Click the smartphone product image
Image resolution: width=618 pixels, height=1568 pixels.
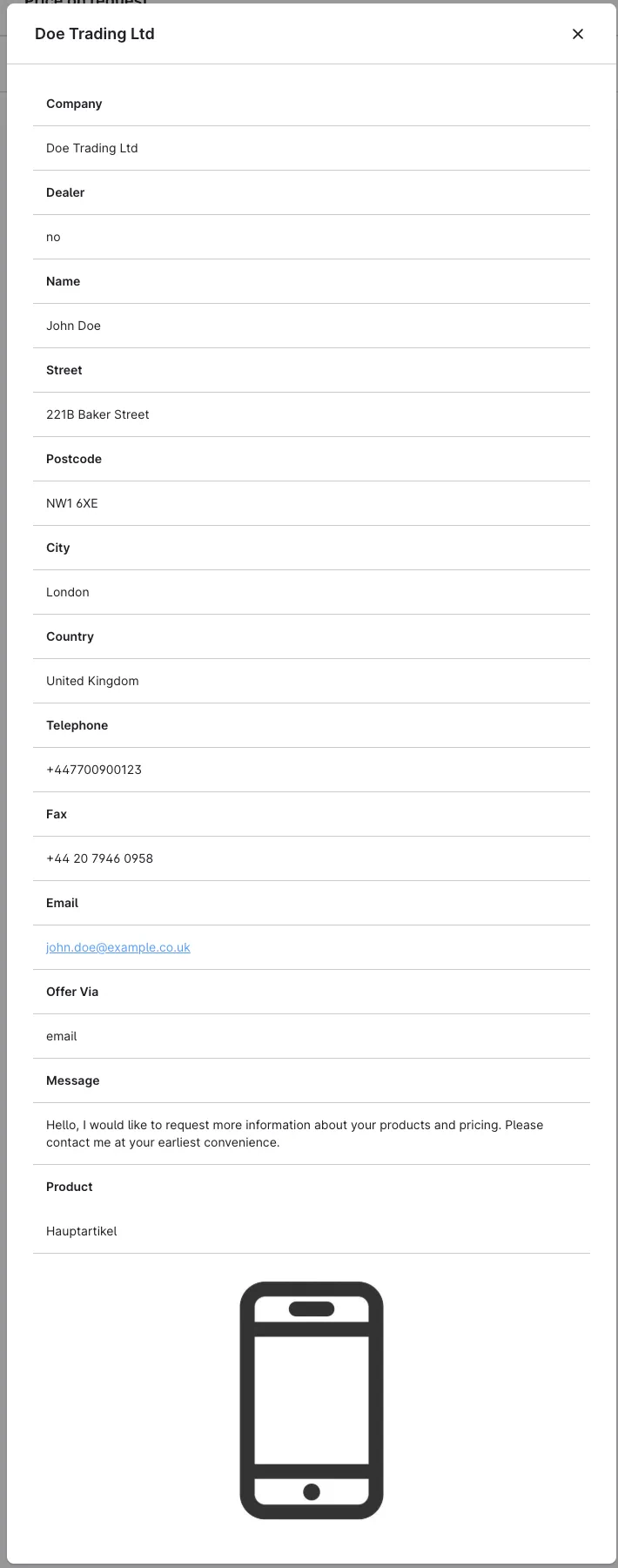click(312, 1400)
